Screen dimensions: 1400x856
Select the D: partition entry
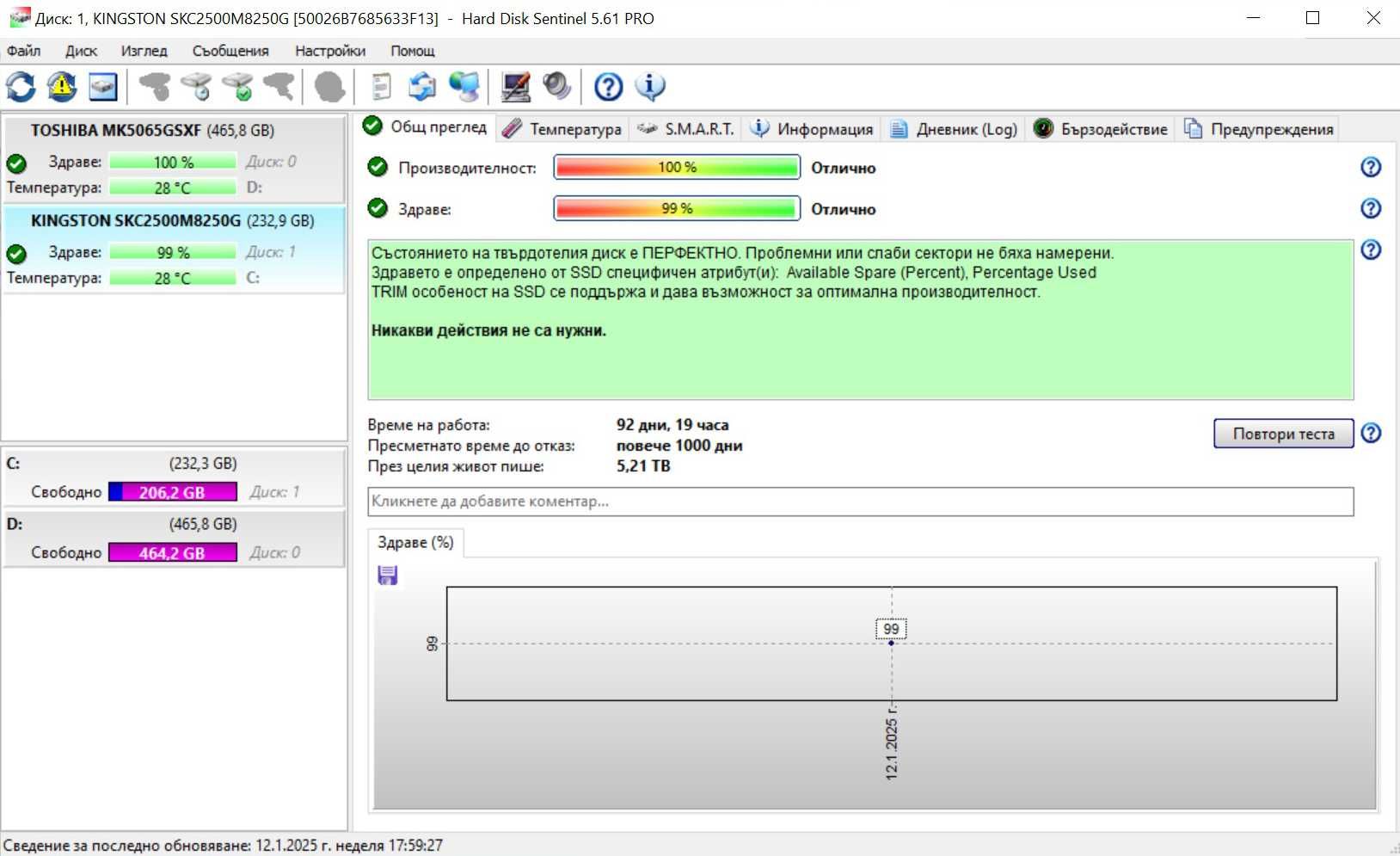coord(174,539)
